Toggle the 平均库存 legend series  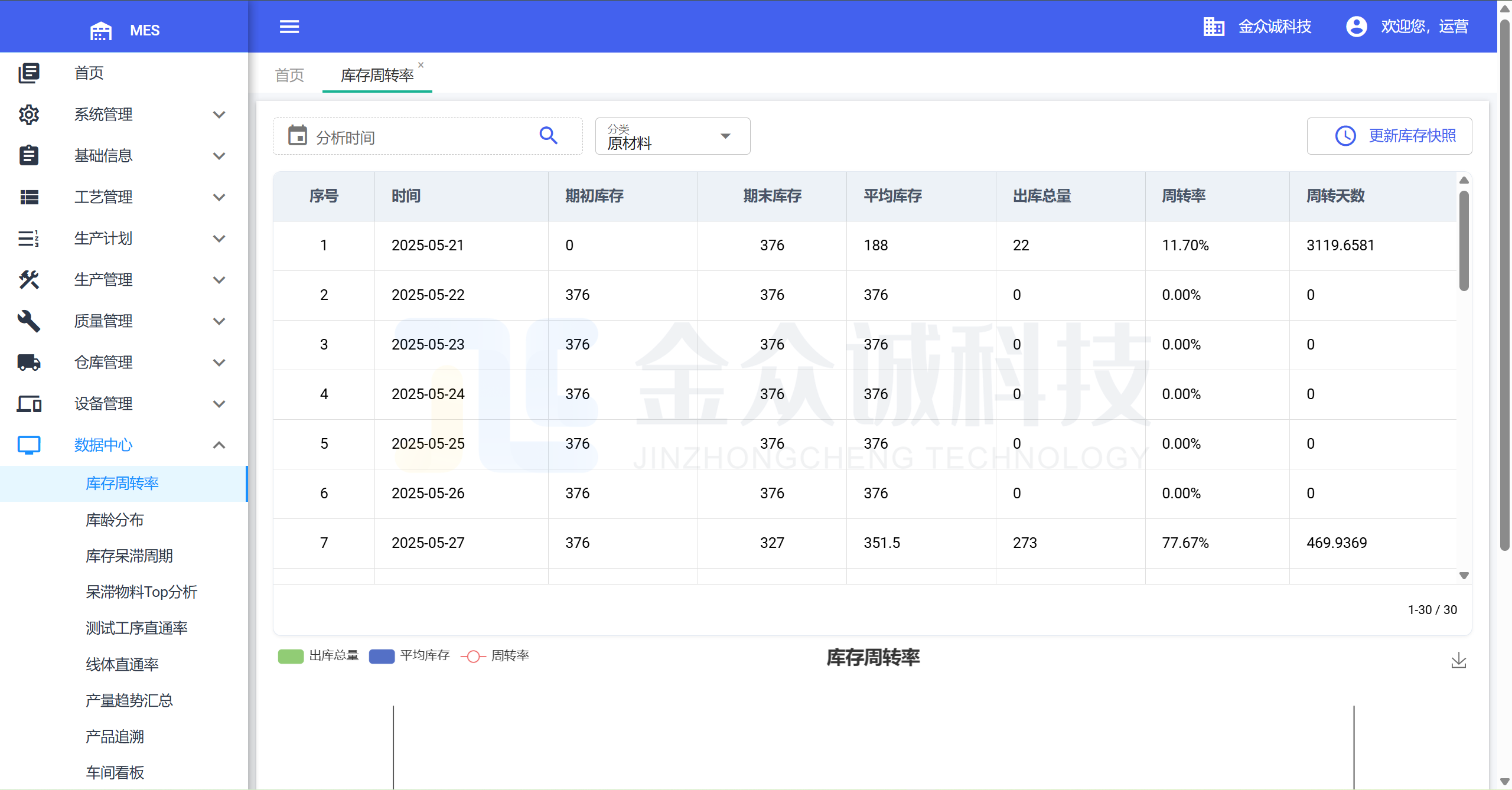pyautogui.click(x=410, y=656)
